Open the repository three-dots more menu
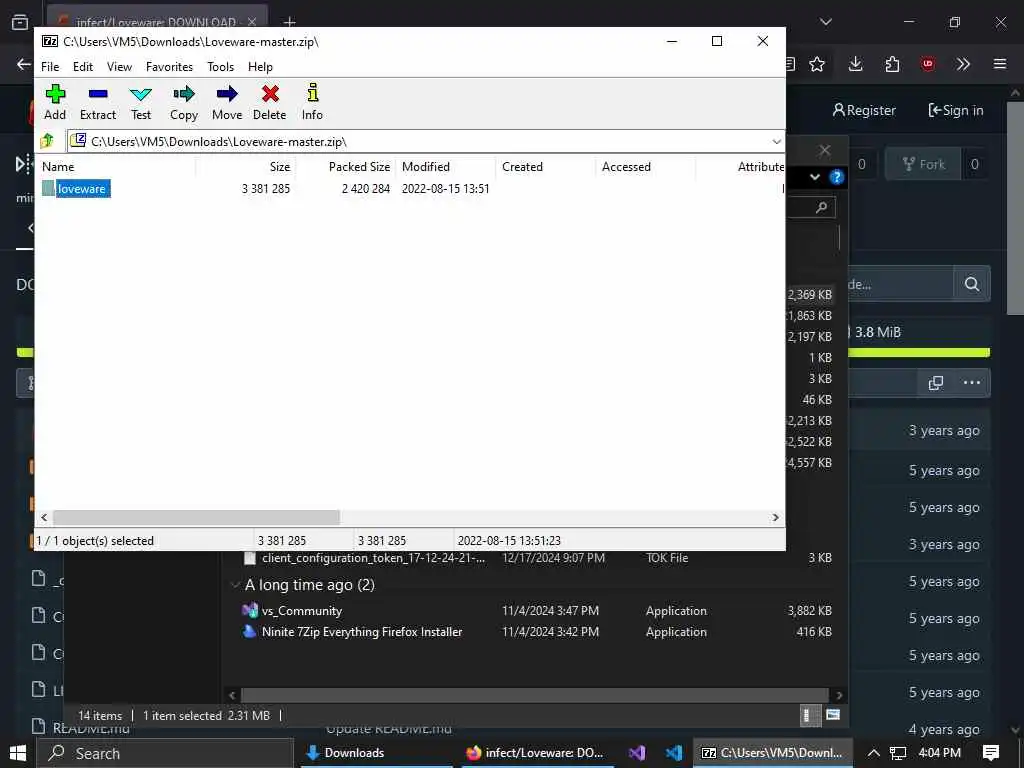This screenshot has width=1024, height=768. tap(972, 383)
